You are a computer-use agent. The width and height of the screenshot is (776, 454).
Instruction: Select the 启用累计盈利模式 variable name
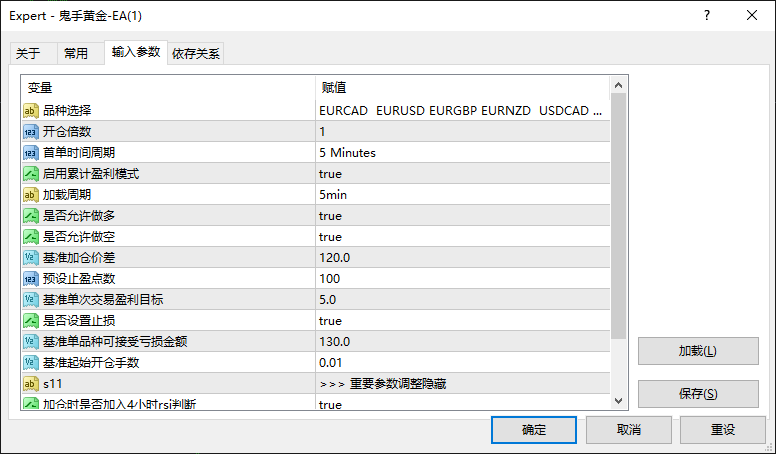point(91,174)
